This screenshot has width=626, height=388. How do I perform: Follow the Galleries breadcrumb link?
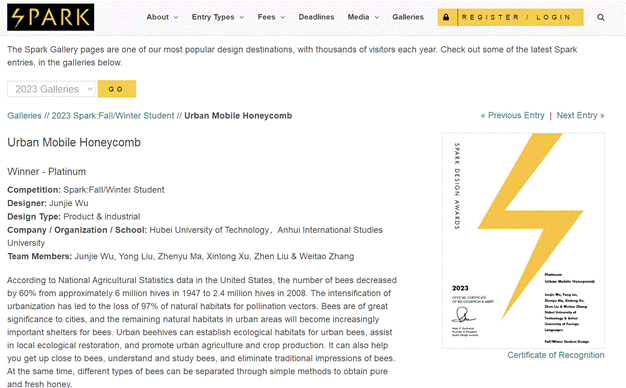point(24,116)
